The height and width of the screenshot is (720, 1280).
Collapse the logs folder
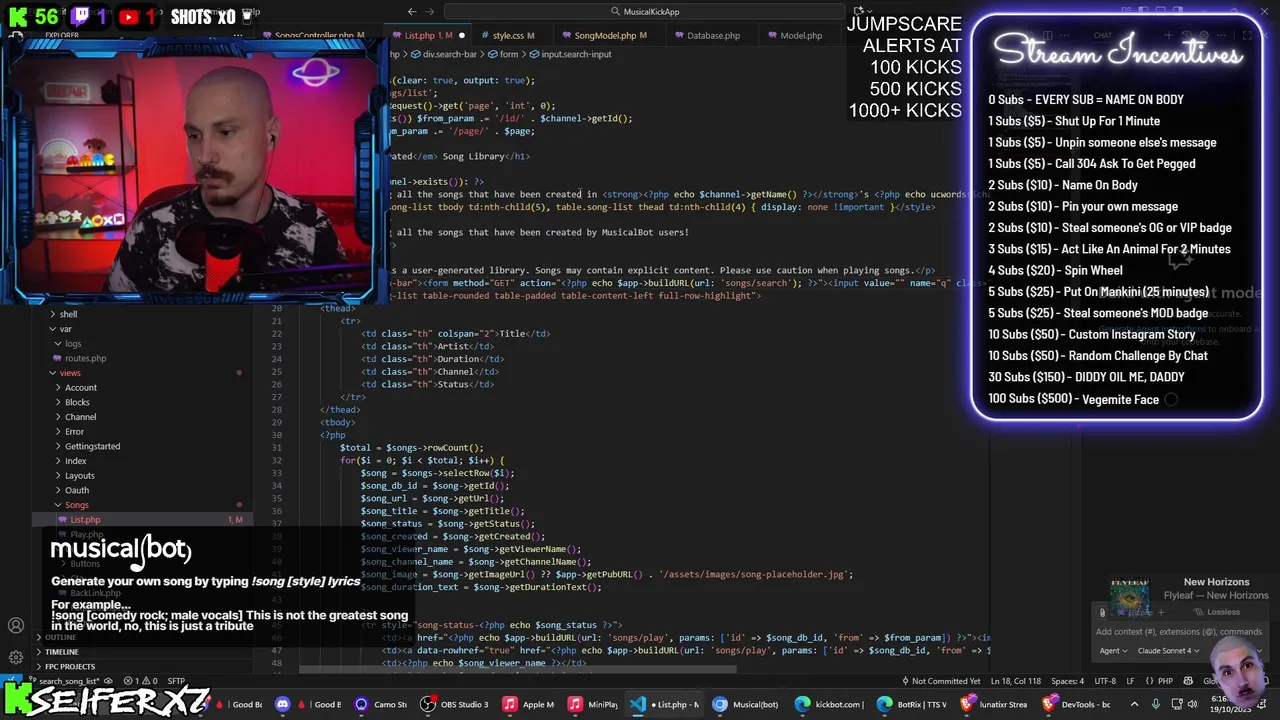pyautogui.click(x=73, y=344)
